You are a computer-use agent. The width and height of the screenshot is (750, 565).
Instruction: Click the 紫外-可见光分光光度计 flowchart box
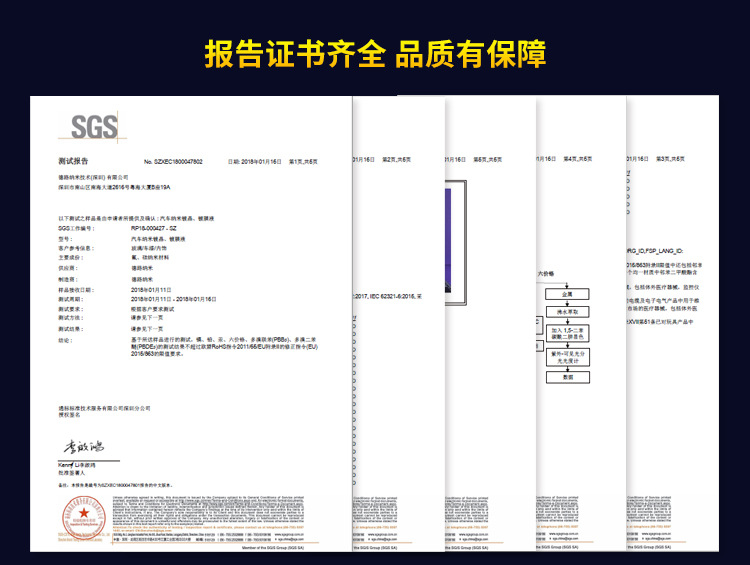coord(568,357)
